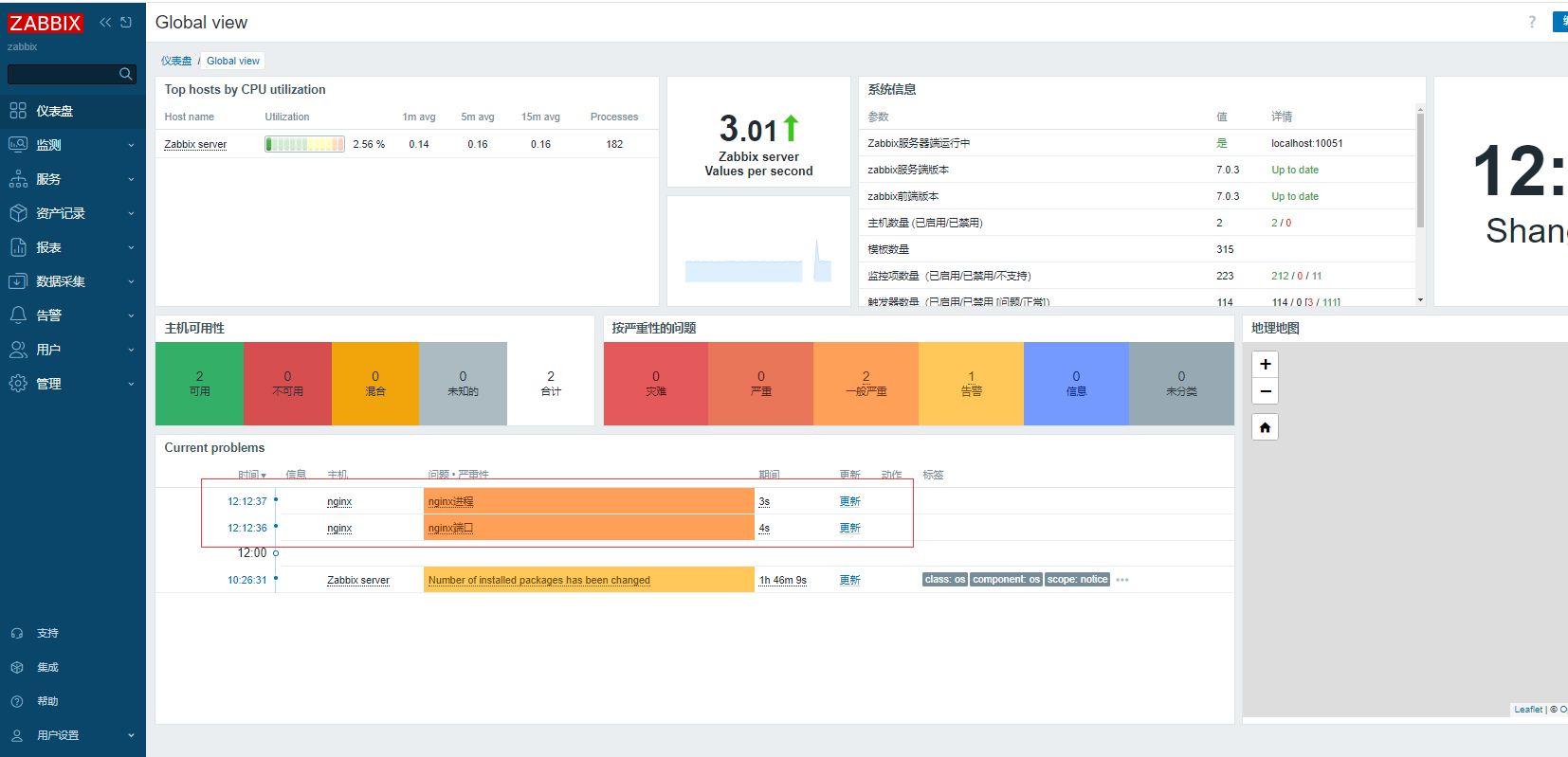Click the class: os tag
The width and height of the screenshot is (1568, 757).
coord(945,580)
